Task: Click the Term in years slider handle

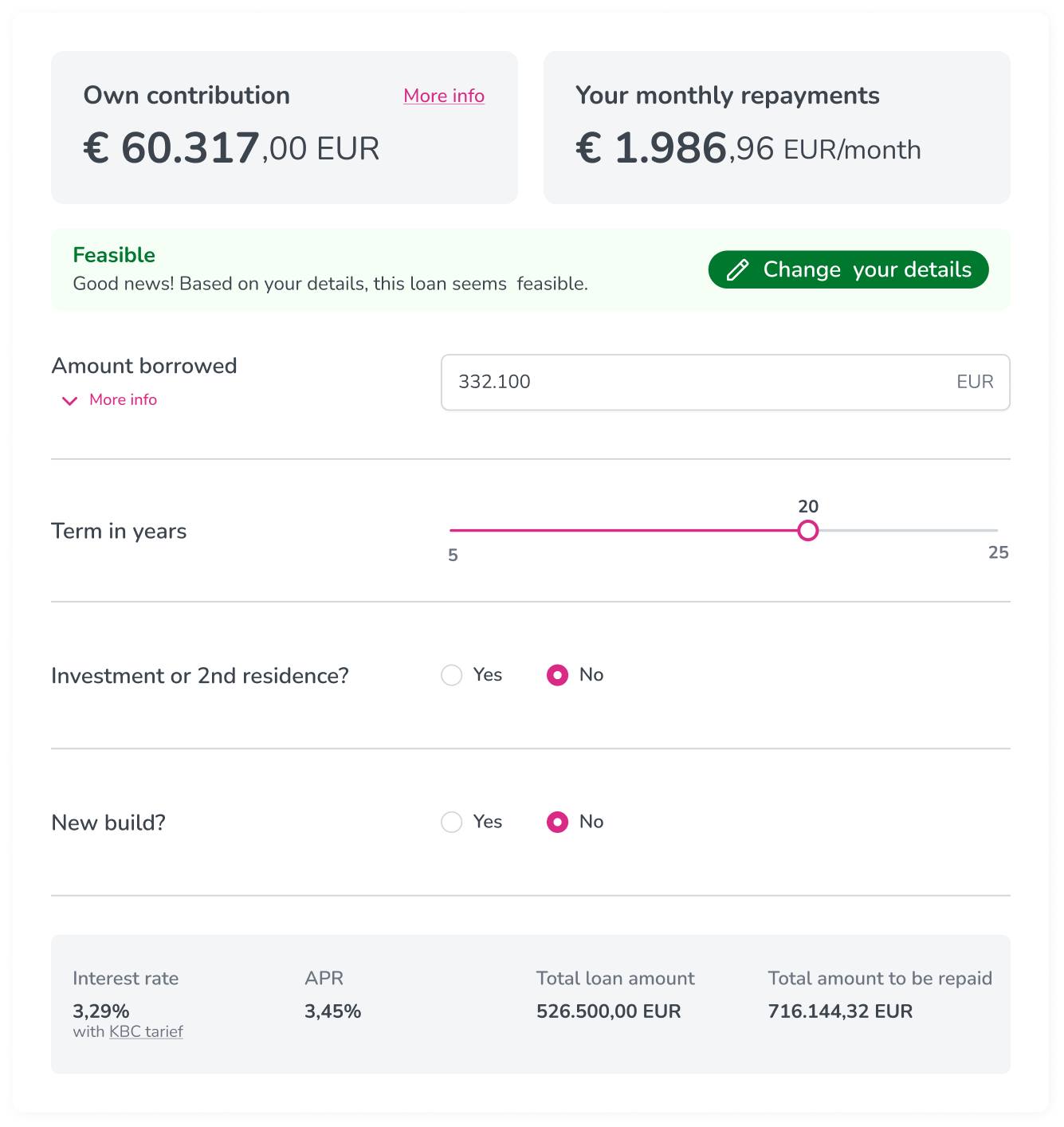Action: (x=808, y=531)
